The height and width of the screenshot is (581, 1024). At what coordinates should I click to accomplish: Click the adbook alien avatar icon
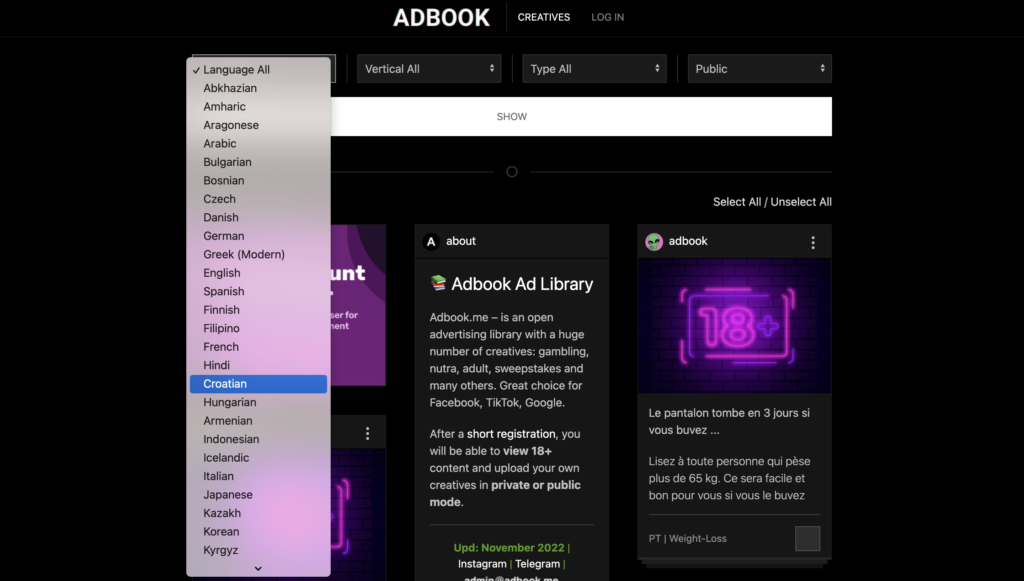(654, 242)
